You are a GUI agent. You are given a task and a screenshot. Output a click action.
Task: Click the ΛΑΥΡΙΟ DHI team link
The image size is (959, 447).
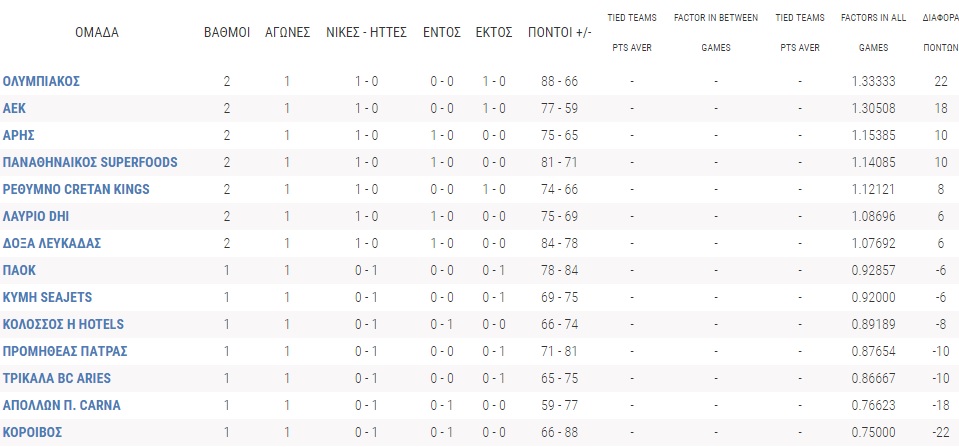coord(36,216)
